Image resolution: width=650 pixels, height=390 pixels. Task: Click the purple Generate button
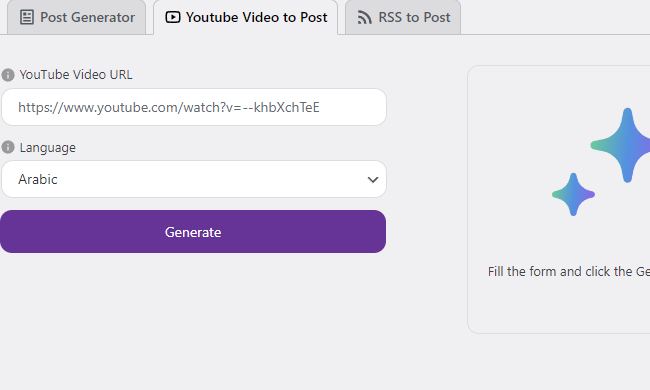tap(193, 232)
